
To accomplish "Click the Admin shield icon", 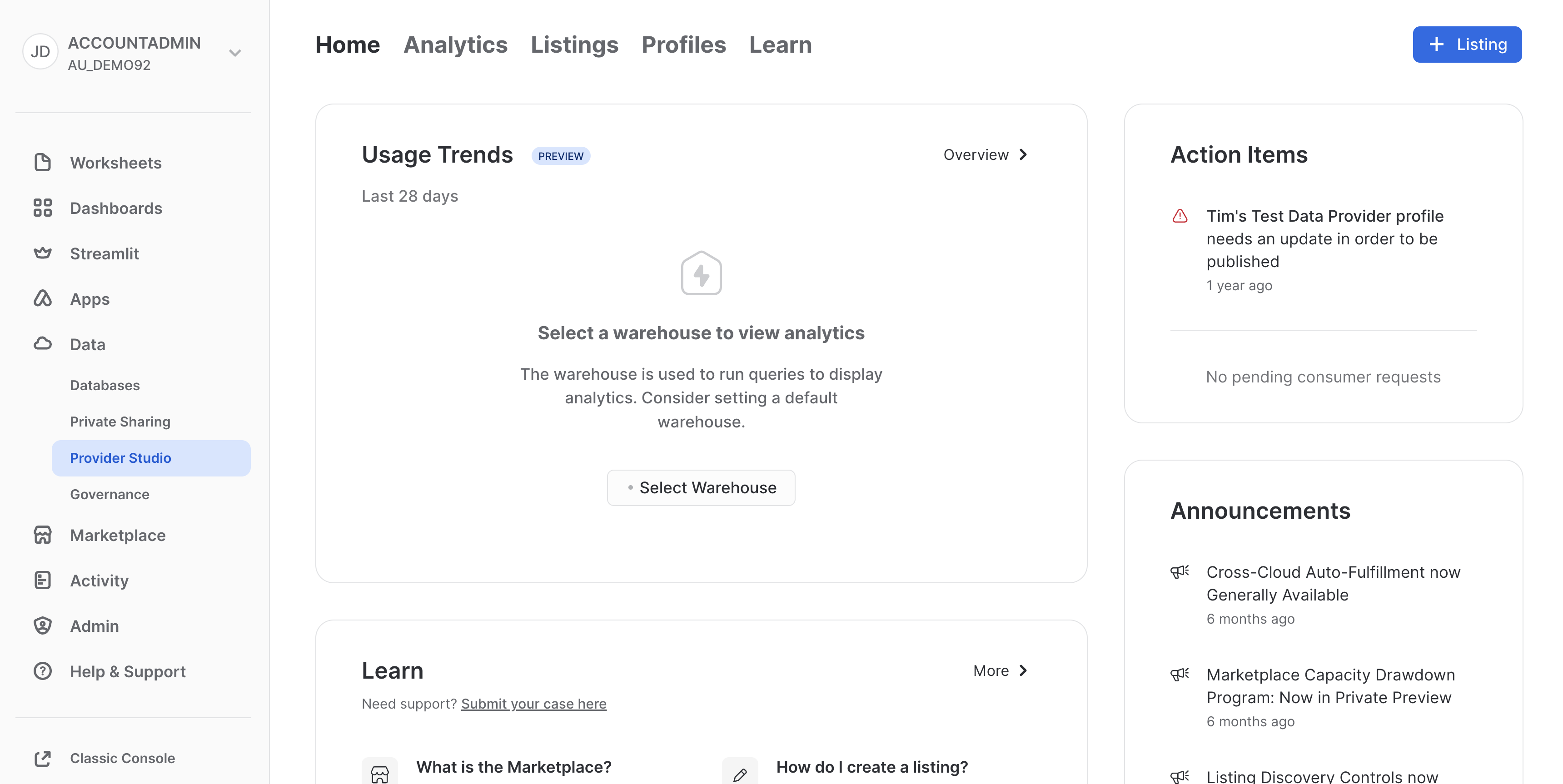I will [x=42, y=625].
